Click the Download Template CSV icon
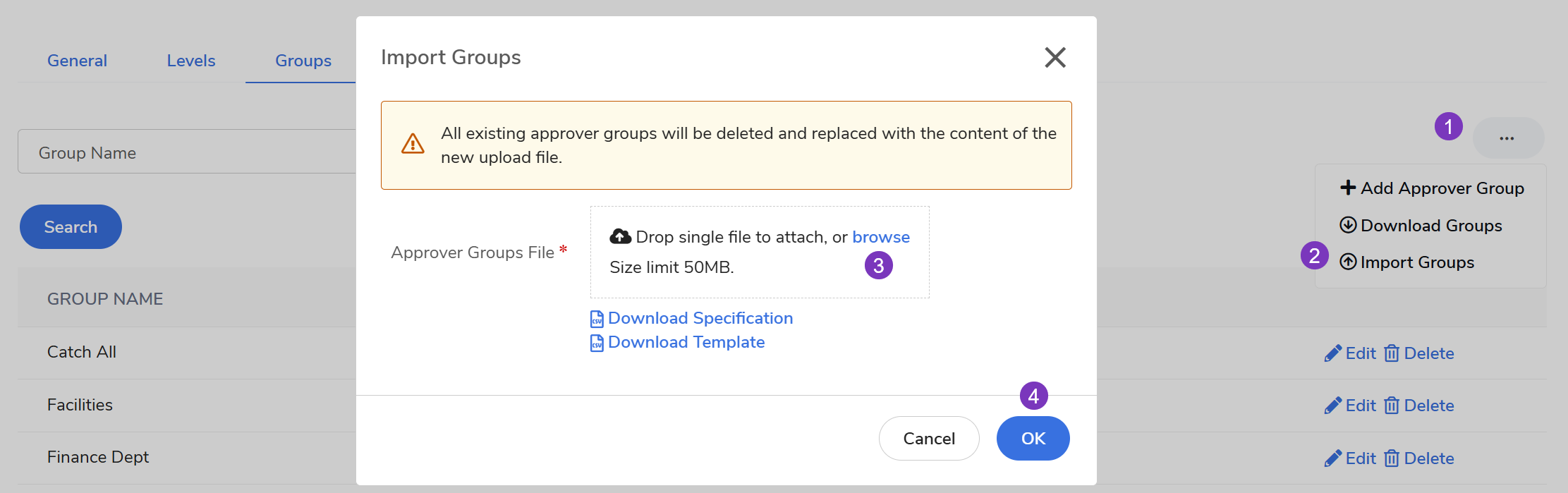Screen dimensions: 1568x493 597,343
